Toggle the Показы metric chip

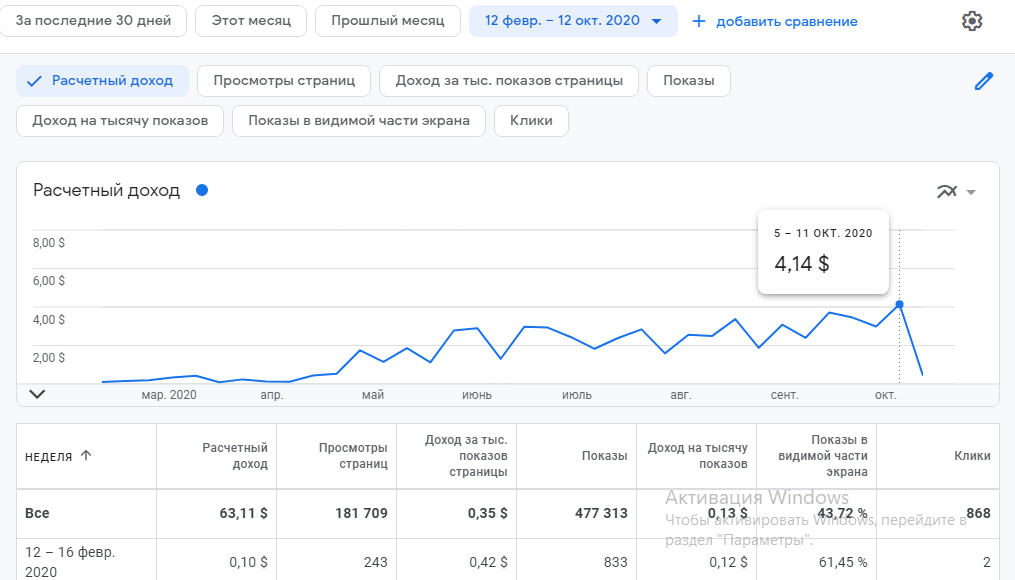688,81
